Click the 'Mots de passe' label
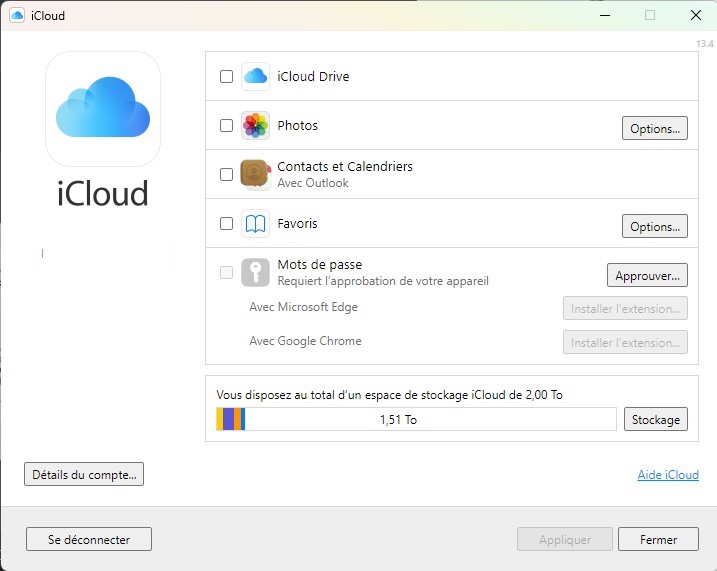This screenshot has width=717, height=571. 320,264
